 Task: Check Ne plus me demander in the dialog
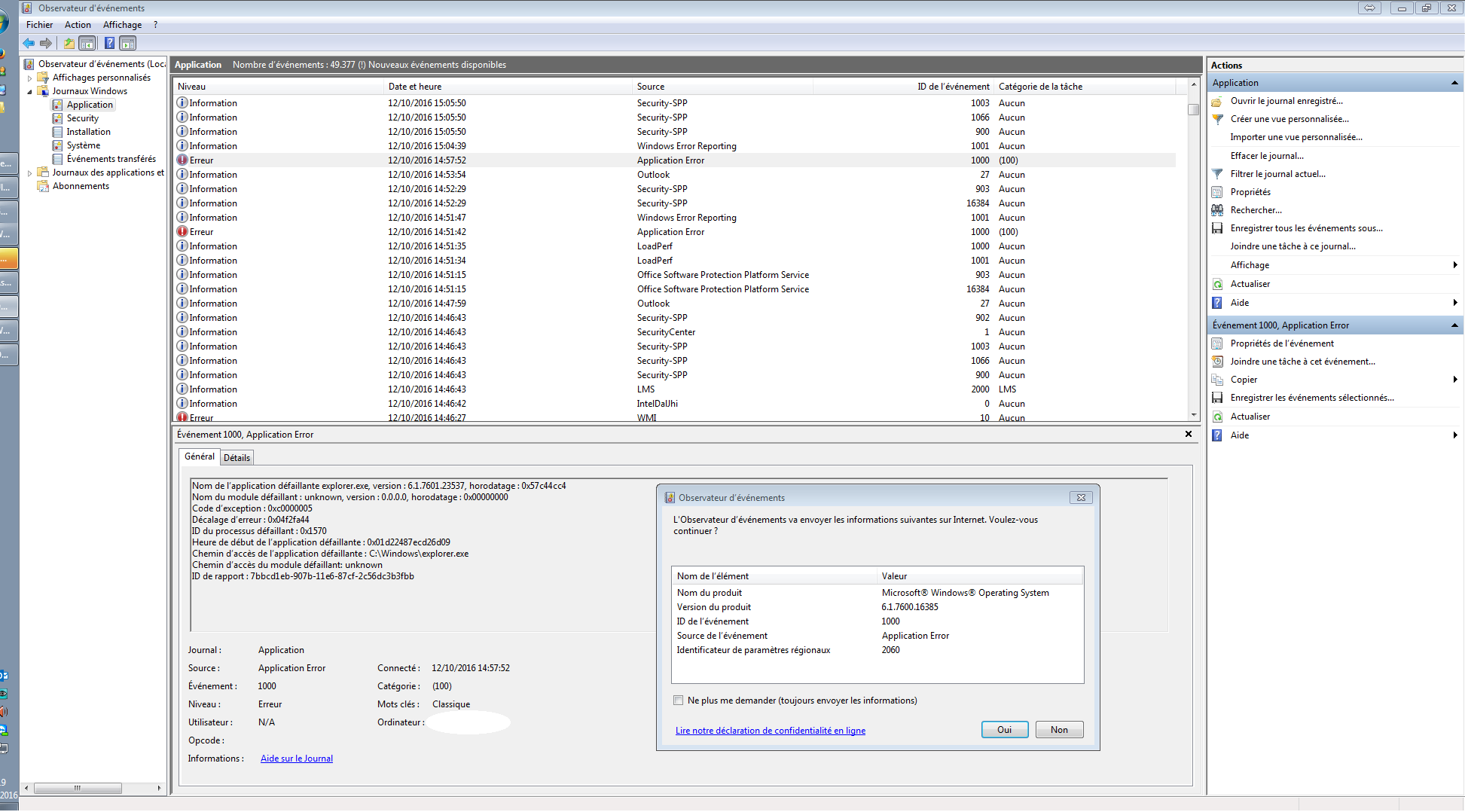click(x=679, y=700)
